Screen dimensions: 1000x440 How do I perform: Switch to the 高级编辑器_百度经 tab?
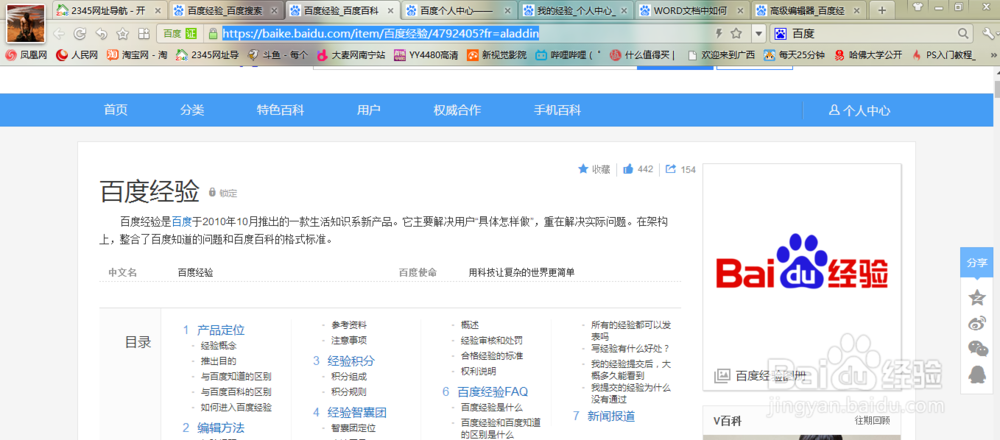(808, 10)
